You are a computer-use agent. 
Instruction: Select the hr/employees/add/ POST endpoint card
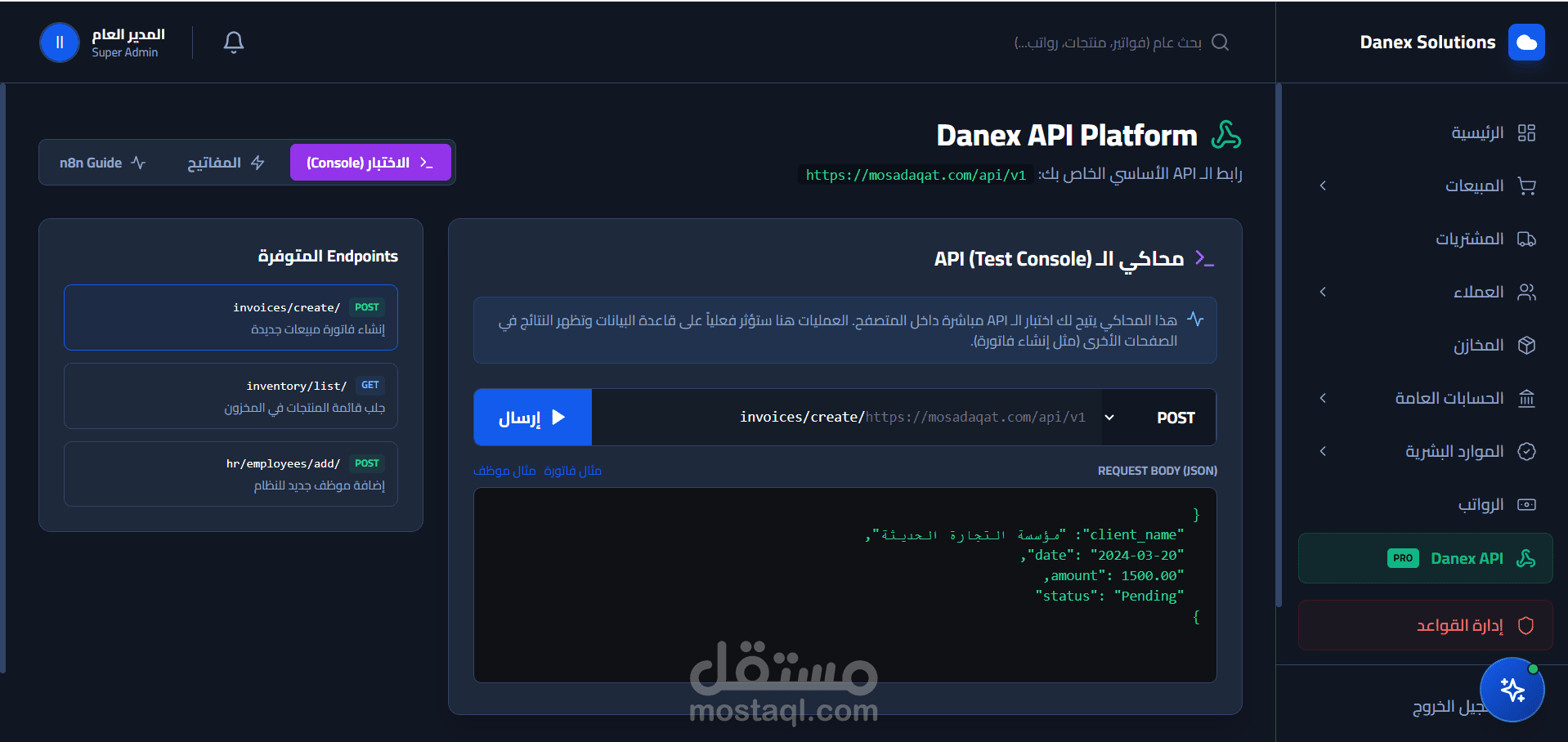click(231, 474)
